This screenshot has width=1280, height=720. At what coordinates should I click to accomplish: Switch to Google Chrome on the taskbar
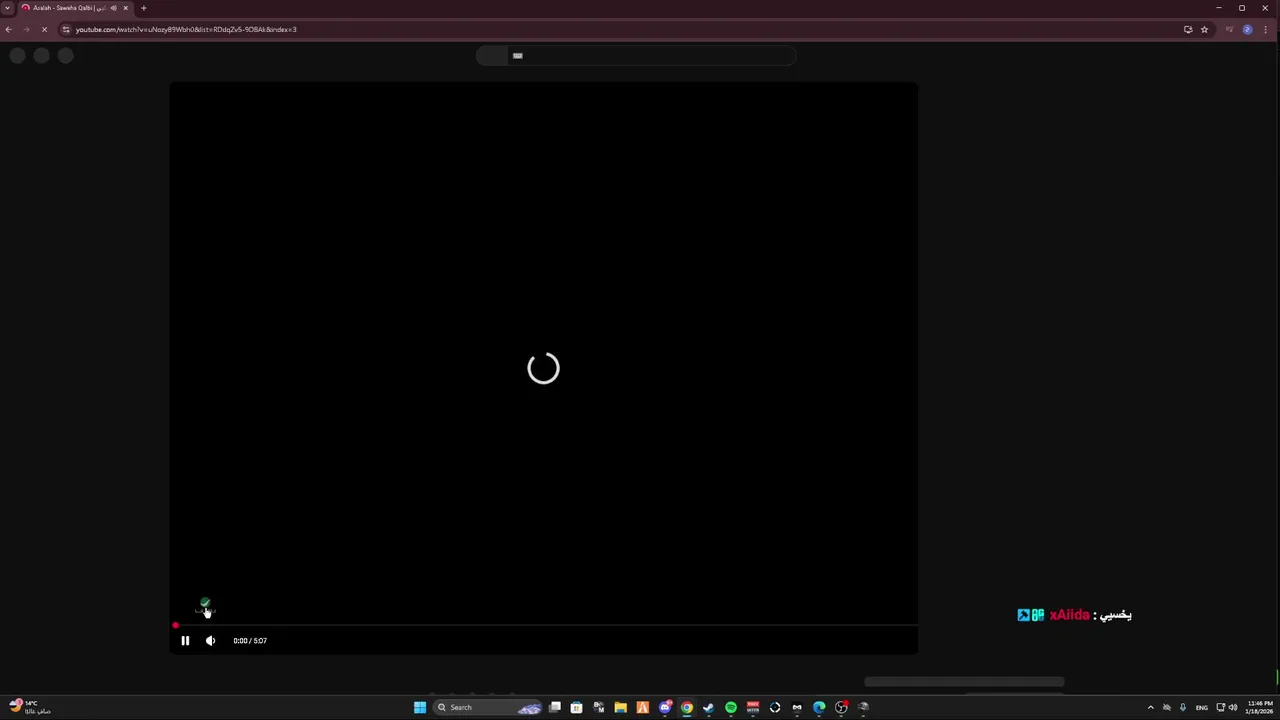point(687,707)
